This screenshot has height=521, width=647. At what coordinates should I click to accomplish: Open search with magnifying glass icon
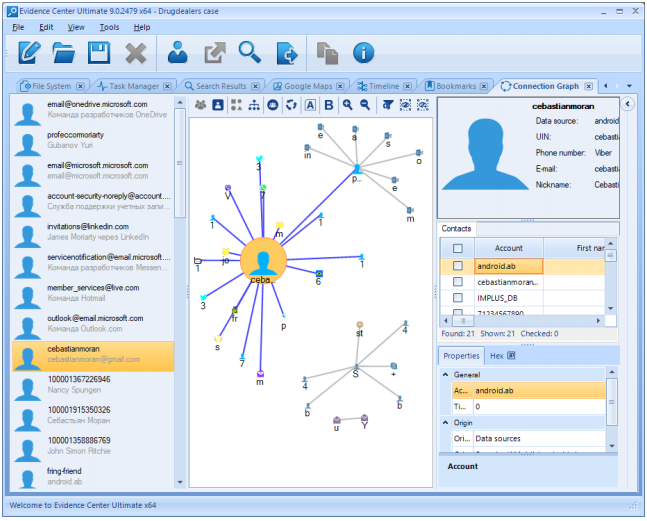[250, 52]
